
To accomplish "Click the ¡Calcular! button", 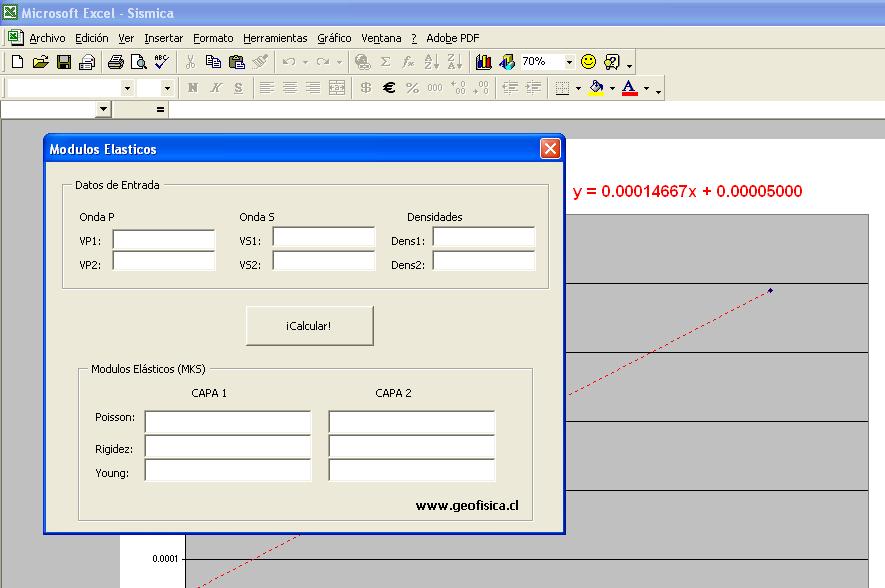I will 310,326.
